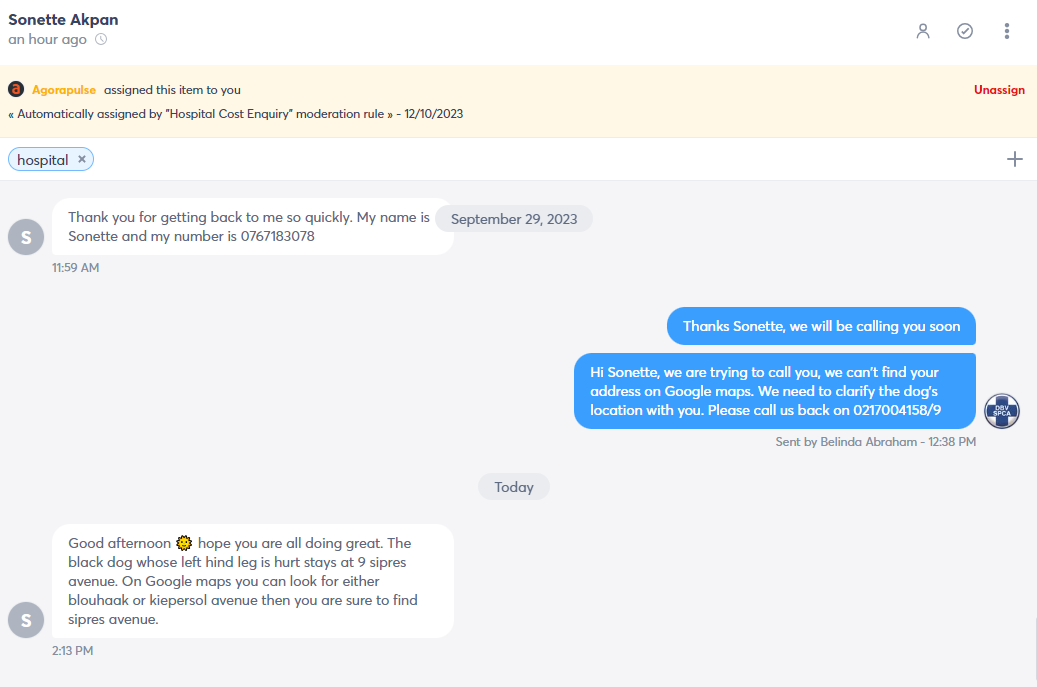This screenshot has height=687, width=1037.
Task: Click the Agorapulse name link
Action: click(x=63, y=90)
